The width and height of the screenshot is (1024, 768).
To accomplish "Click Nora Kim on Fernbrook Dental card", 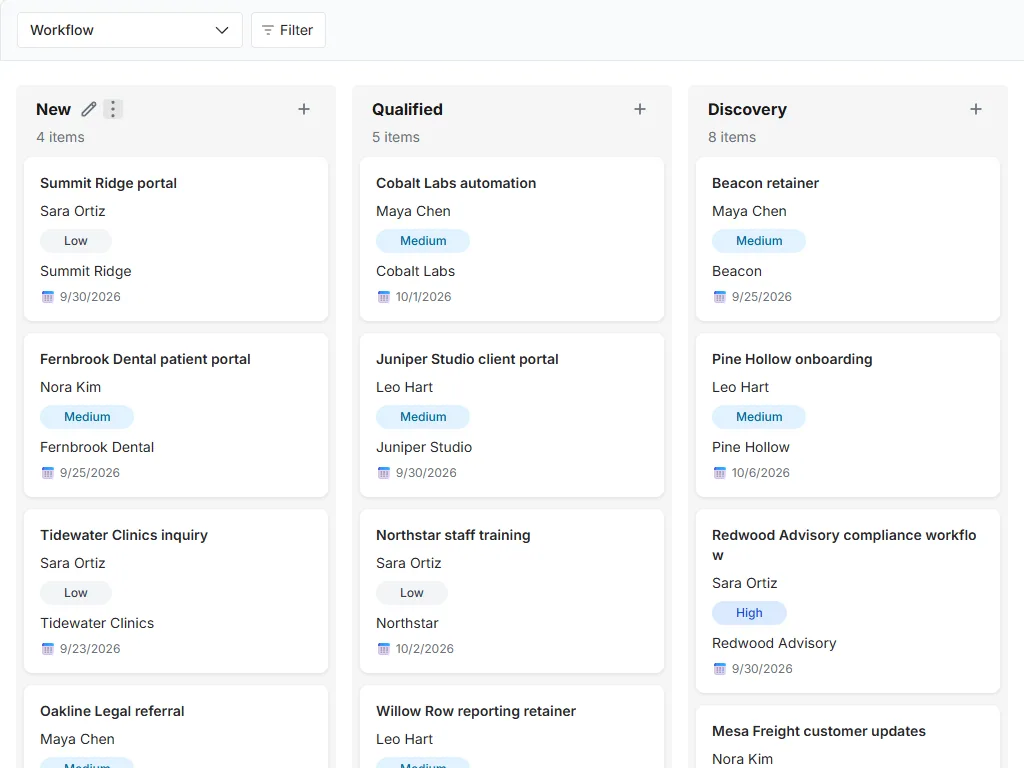I will click(x=71, y=387).
